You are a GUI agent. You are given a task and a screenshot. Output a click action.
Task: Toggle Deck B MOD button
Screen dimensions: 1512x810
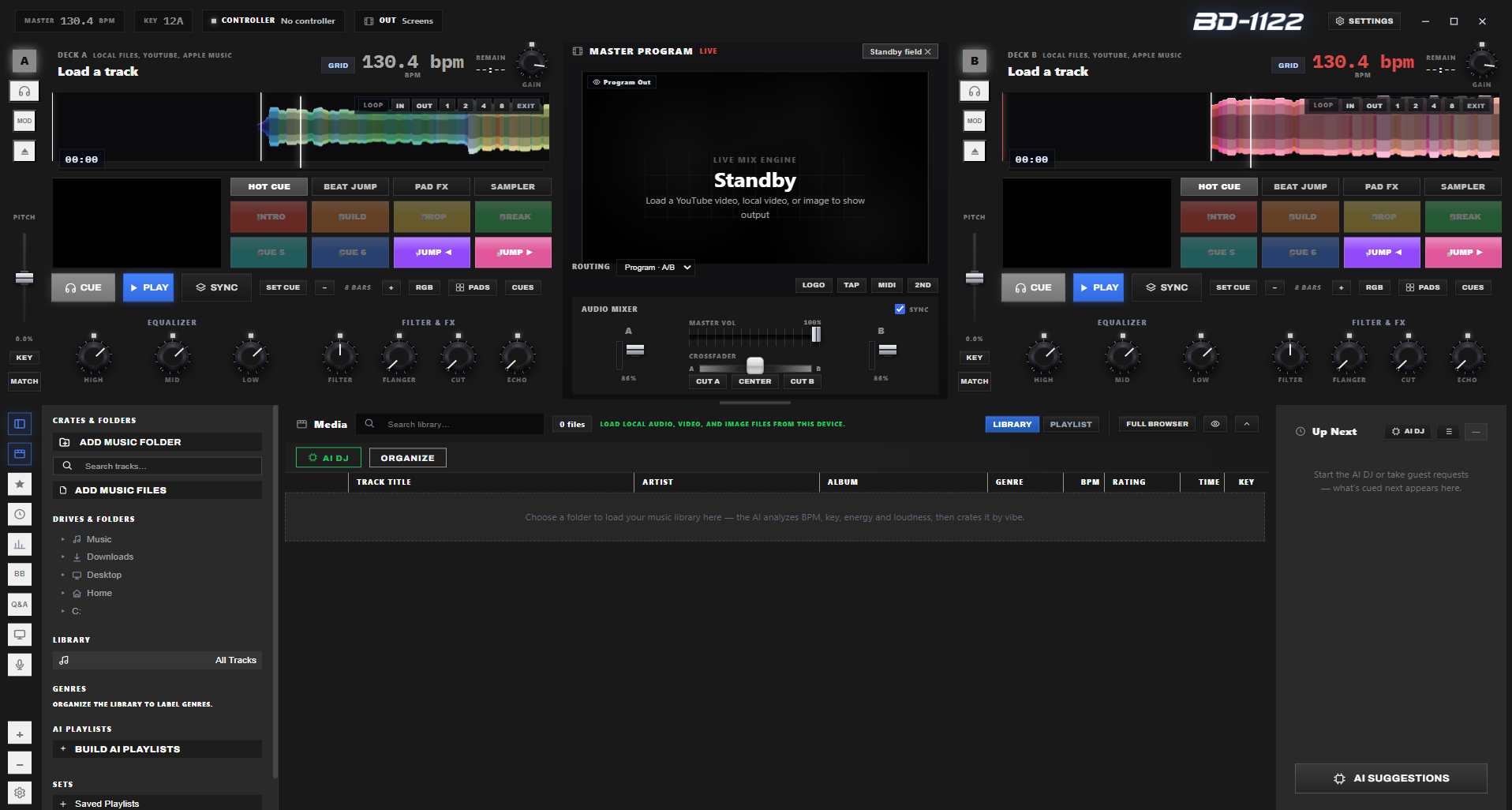(975, 121)
